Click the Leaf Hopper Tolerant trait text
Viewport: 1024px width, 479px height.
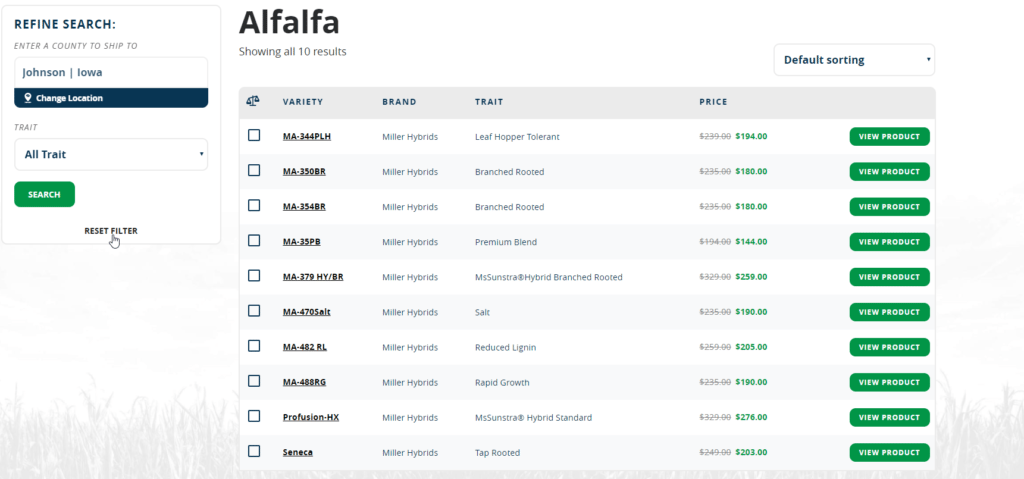517,137
